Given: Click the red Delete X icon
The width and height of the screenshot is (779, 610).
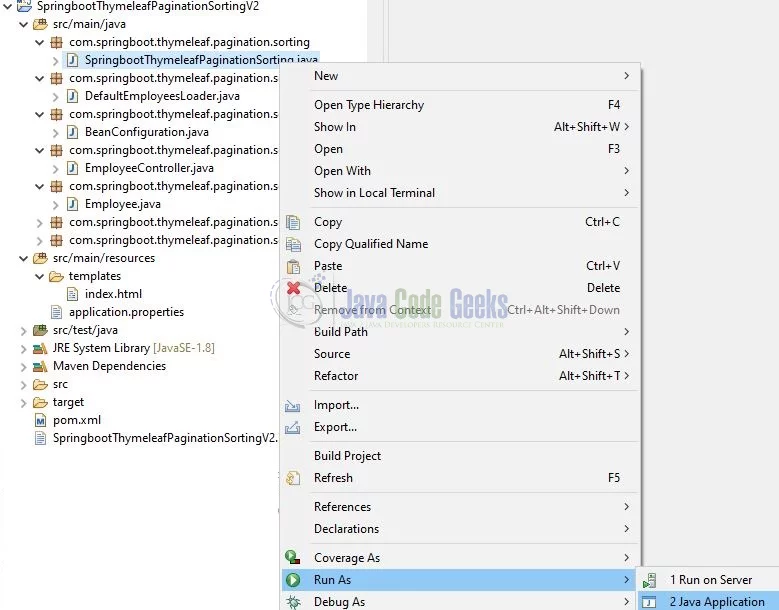Looking at the screenshot, I should [x=293, y=288].
